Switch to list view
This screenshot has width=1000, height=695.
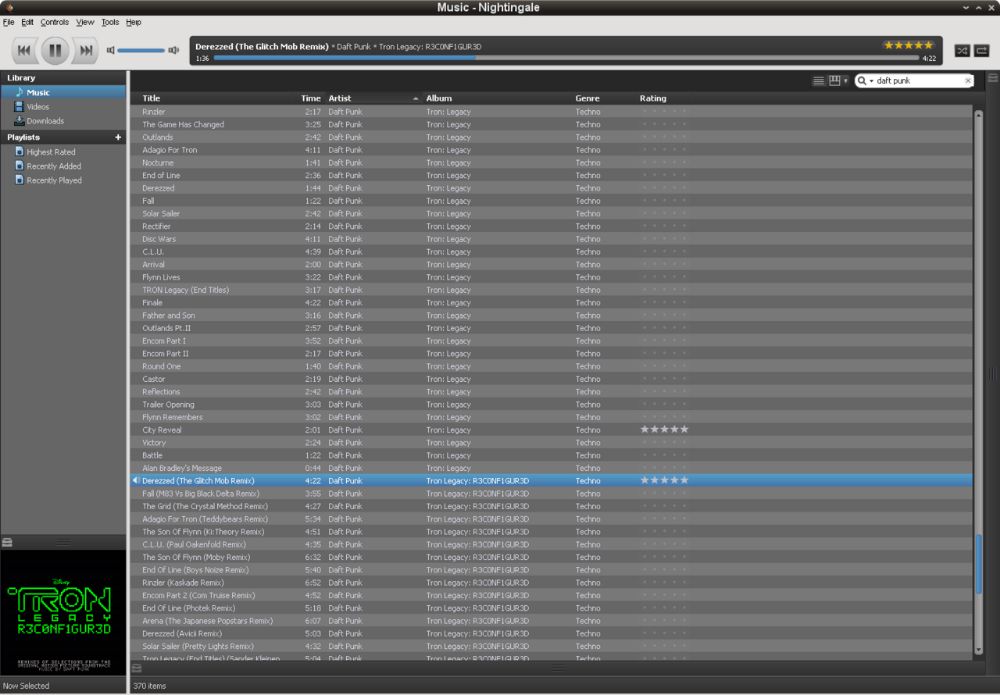click(x=818, y=81)
